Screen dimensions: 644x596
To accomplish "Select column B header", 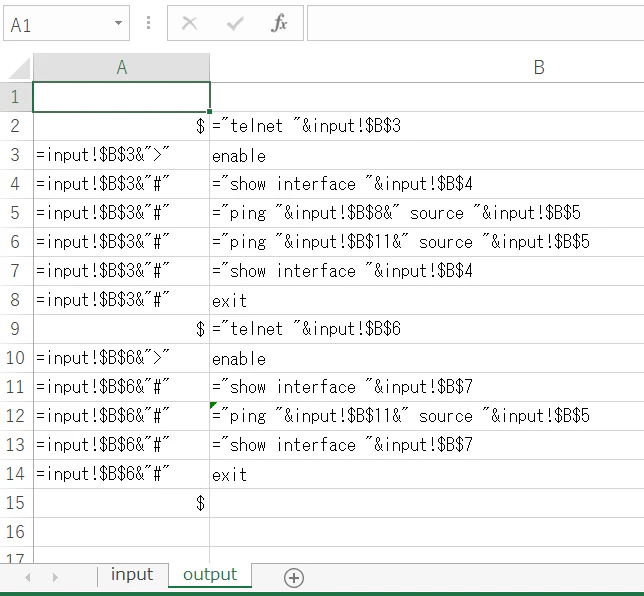I will pyautogui.click(x=427, y=67).
